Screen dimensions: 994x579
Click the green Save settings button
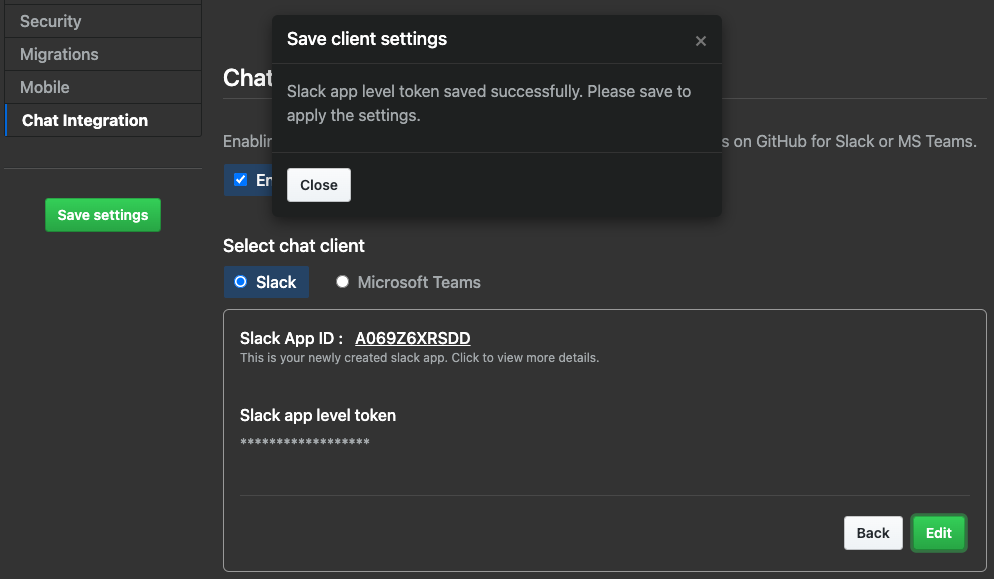coord(103,215)
